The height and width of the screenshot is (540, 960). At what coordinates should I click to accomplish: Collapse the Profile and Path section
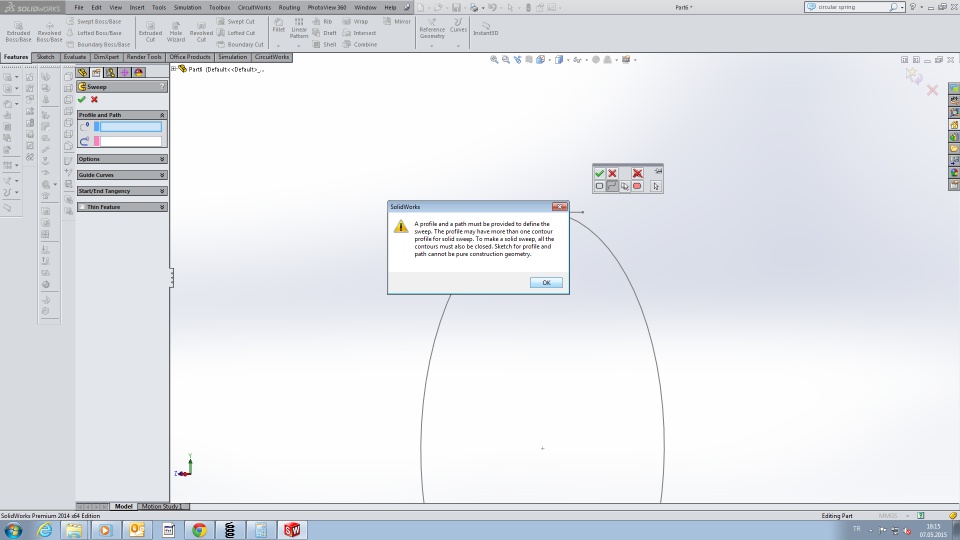pos(162,115)
